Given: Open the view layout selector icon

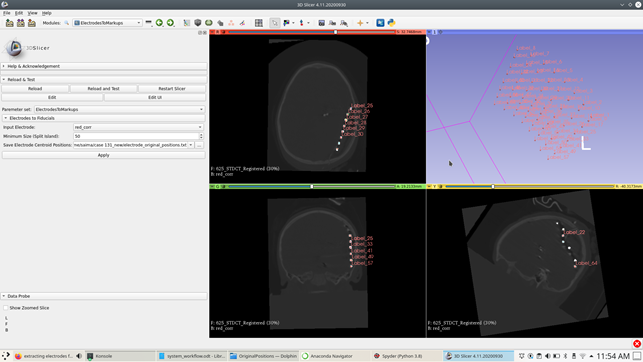Looking at the screenshot, I should [259, 23].
